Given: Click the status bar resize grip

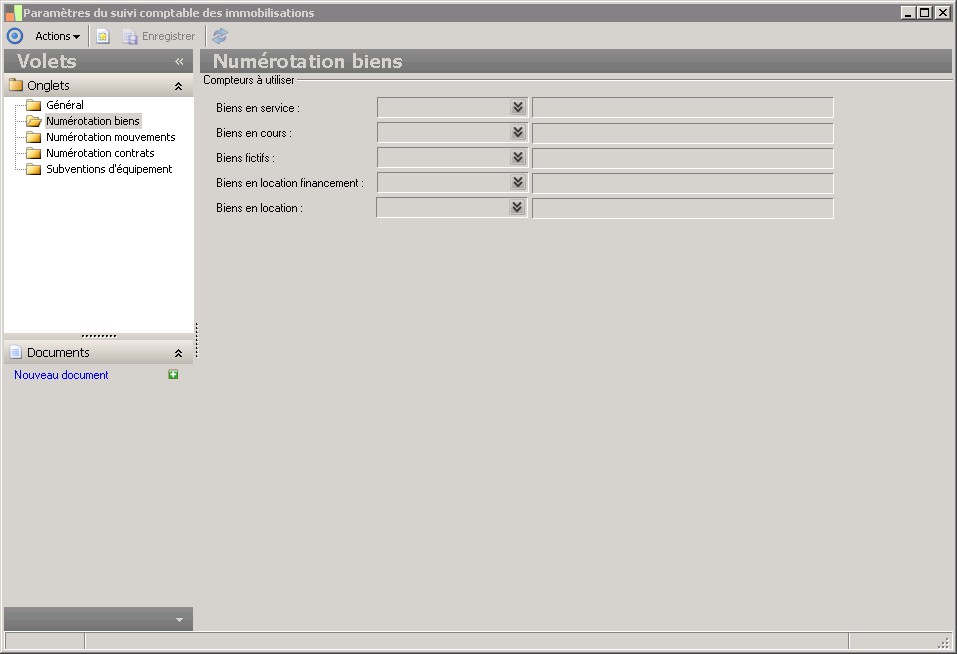Looking at the screenshot, I should tap(944, 642).
